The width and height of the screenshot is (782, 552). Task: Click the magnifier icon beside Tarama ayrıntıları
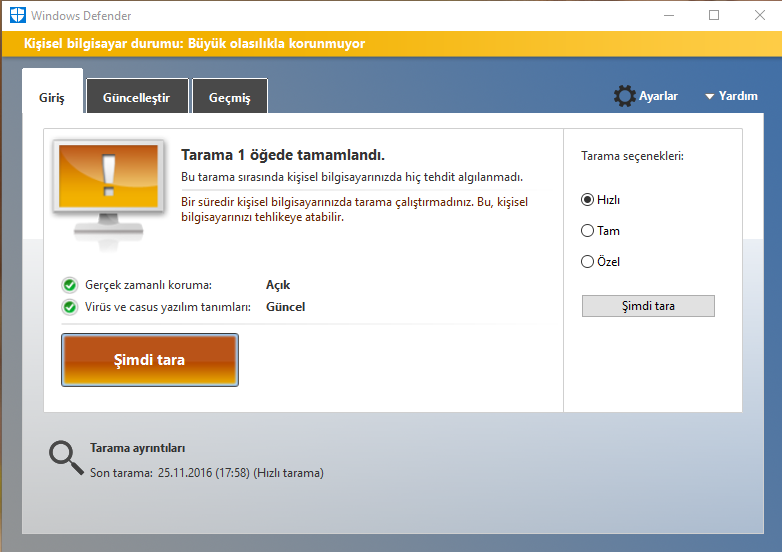(x=66, y=457)
